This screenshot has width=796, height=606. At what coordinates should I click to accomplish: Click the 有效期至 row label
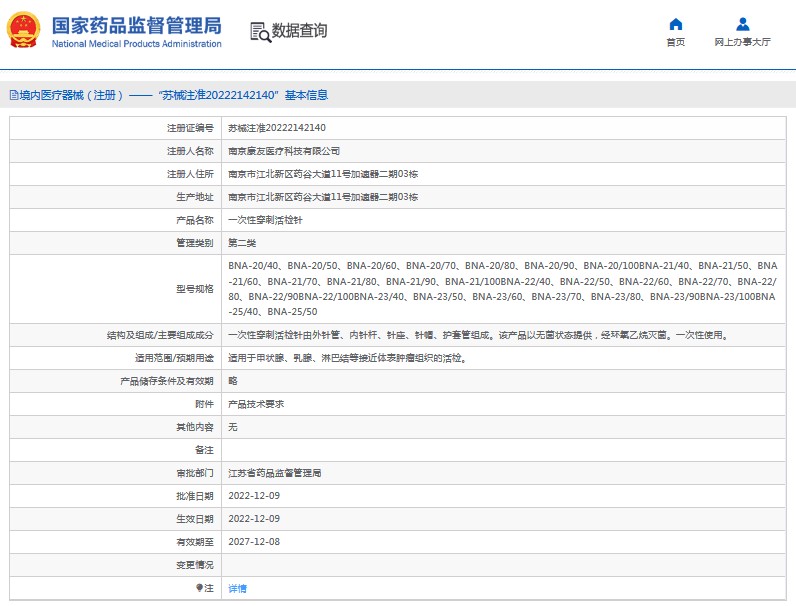click(195, 542)
